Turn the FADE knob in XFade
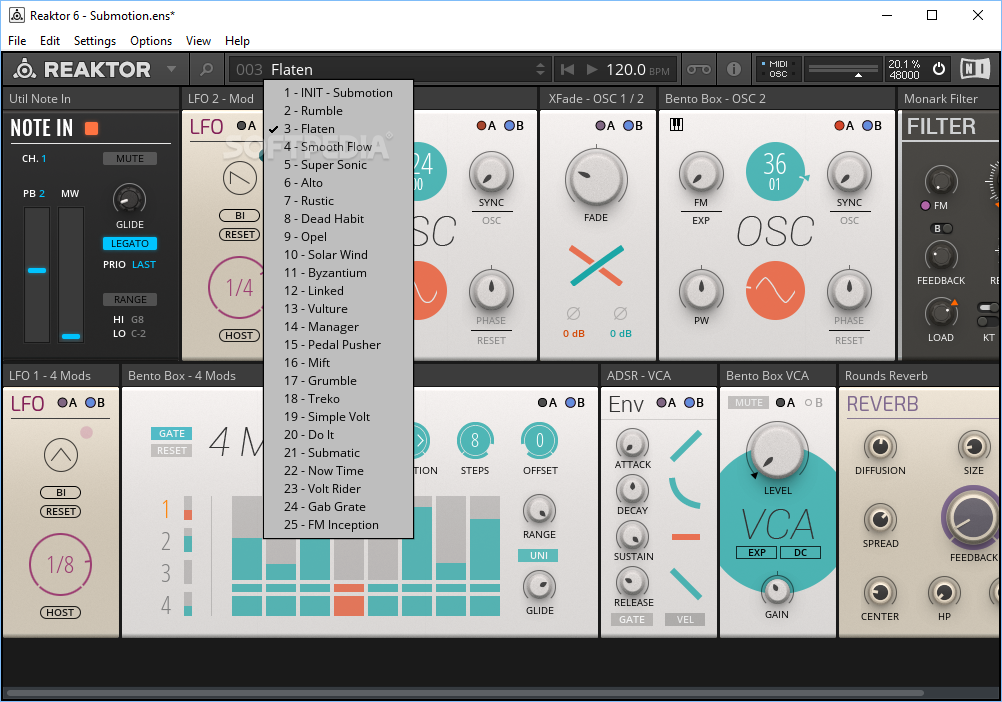 tap(596, 178)
